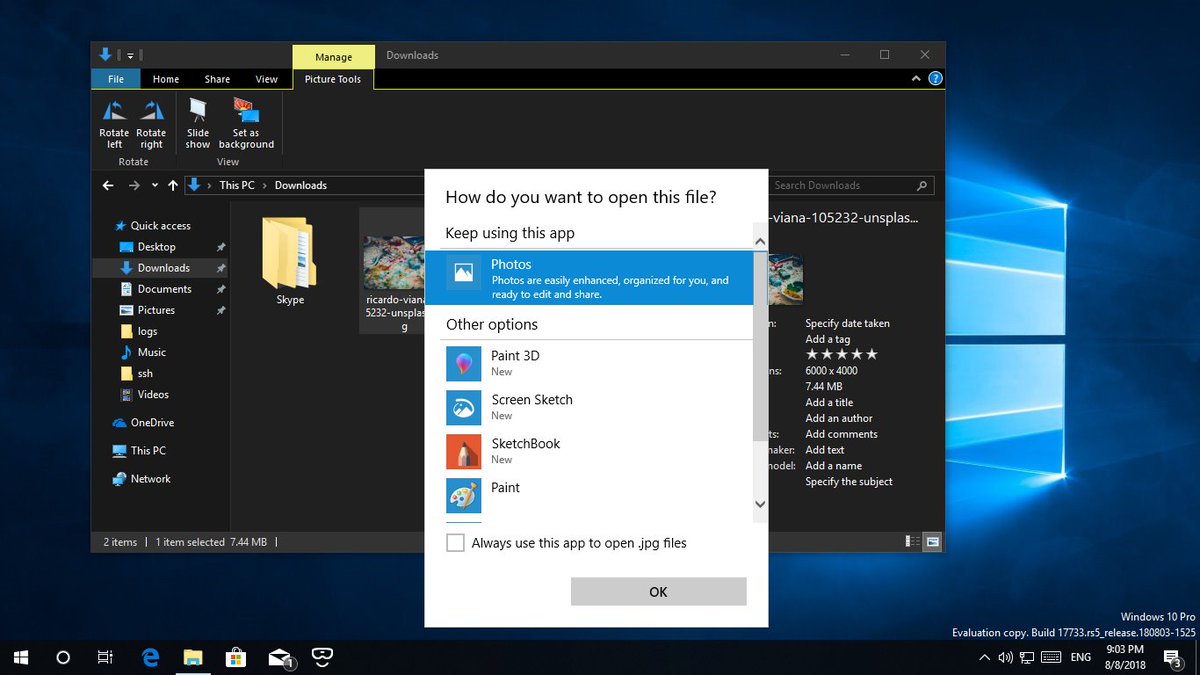Image resolution: width=1200 pixels, height=675 pixels.
Task: Click the Manage contextual tab
Action: (334, 57)
